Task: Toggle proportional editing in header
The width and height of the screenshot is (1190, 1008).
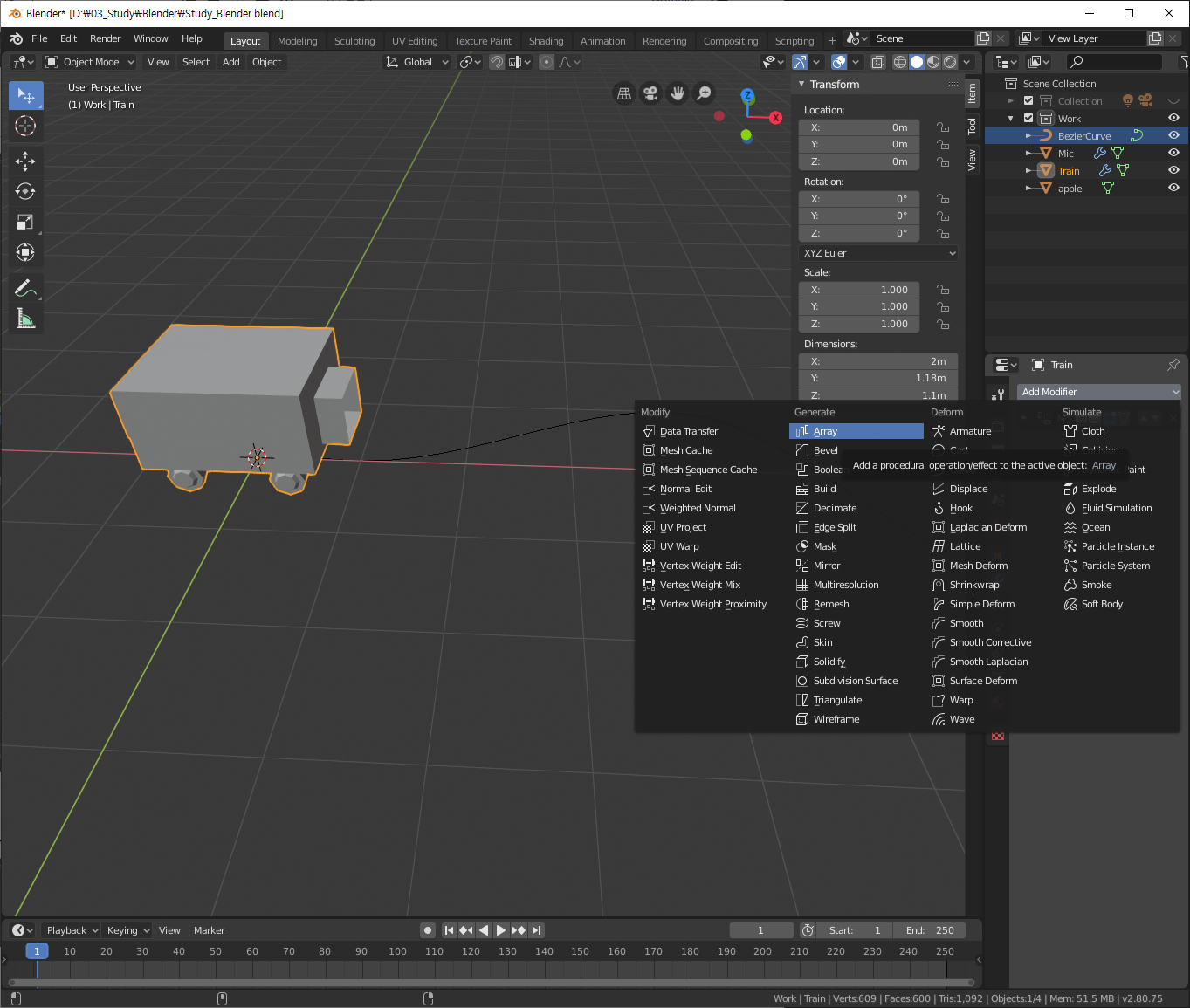Action: tap(547, 62)
